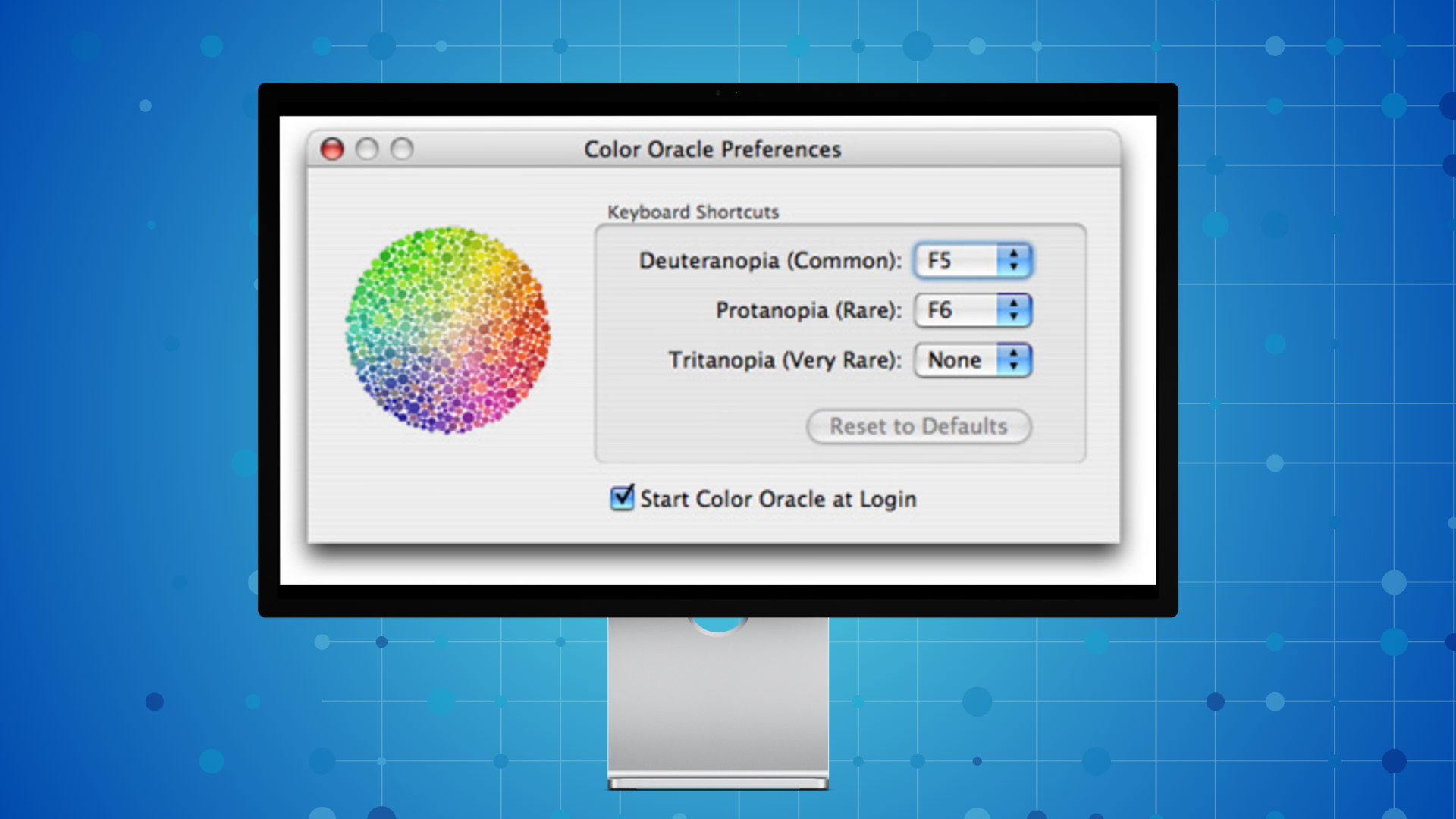Image resolution: width=1456 pixels, height=819 pixels.
Task: Click the Deuteranopia (Common) label
Action: 770,261
